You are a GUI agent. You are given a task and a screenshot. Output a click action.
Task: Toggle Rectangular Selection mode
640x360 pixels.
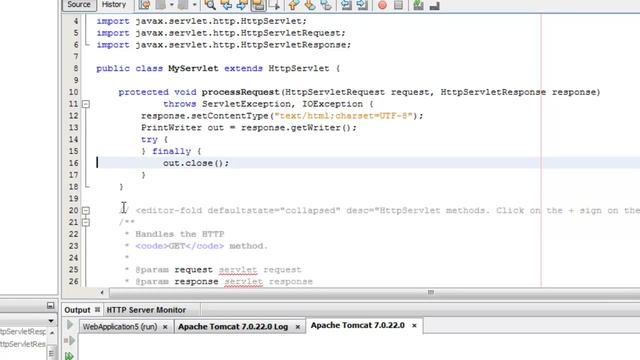click(274, 5)
